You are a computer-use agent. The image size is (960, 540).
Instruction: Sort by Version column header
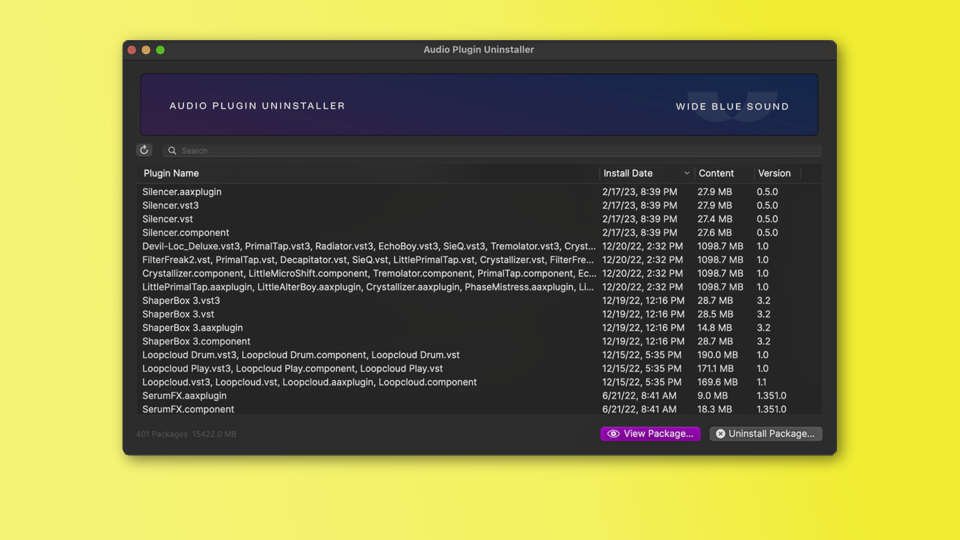click(774, 173)
